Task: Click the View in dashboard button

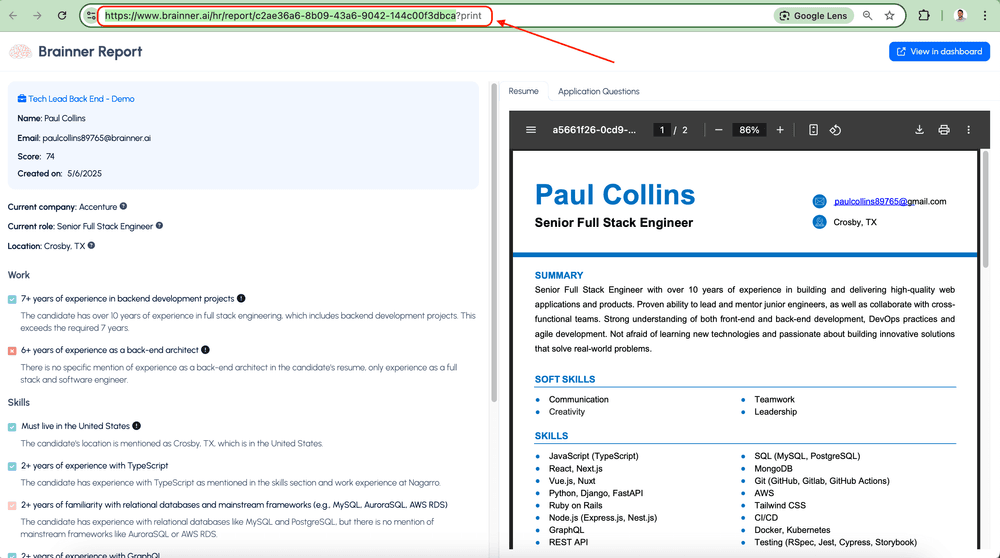Action: pos(939,51)
